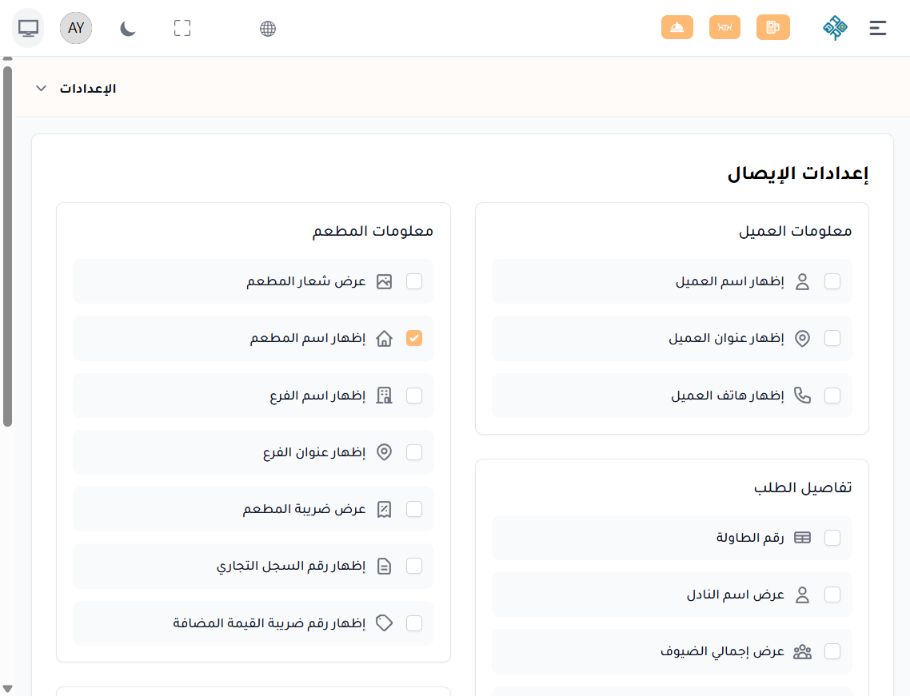
Task: Click tag icon beside إظهار رقم ضريبة القيمة المضافة
Action: [384, 623]
